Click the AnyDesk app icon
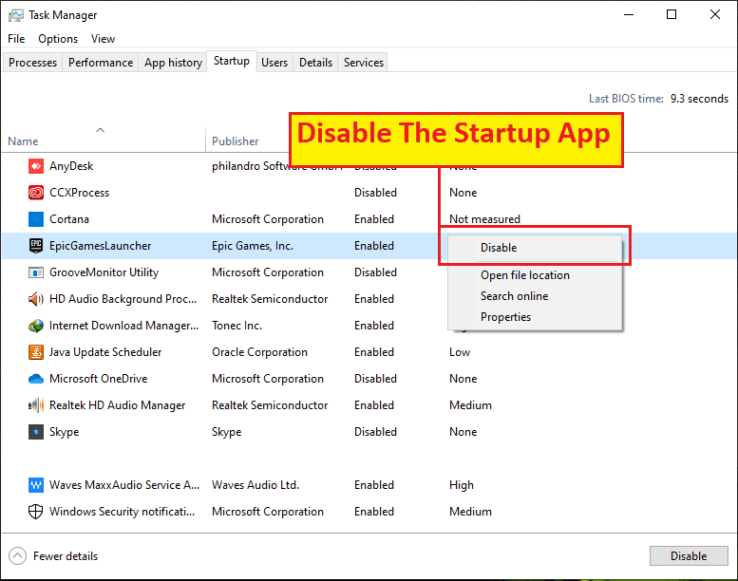The image size is (738, 581). 36,166
